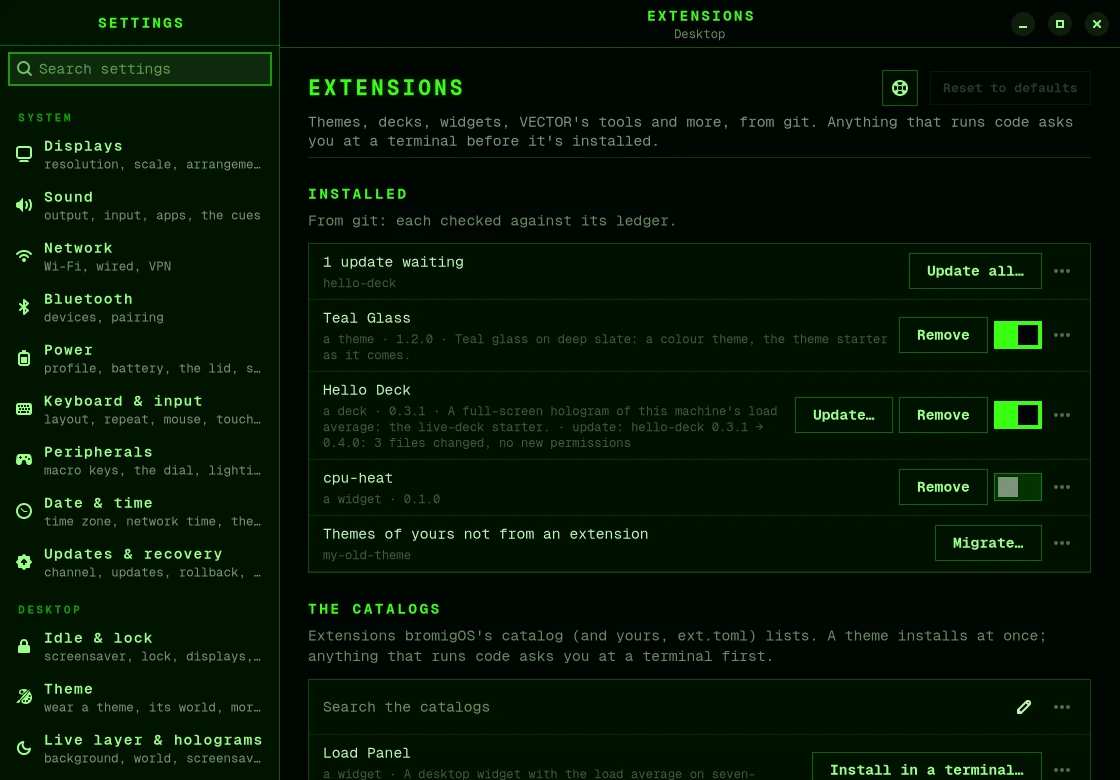The height and width of the screenshot is (780, 1120).
Task: Close the Settings window
Action: pos(1097,24)
